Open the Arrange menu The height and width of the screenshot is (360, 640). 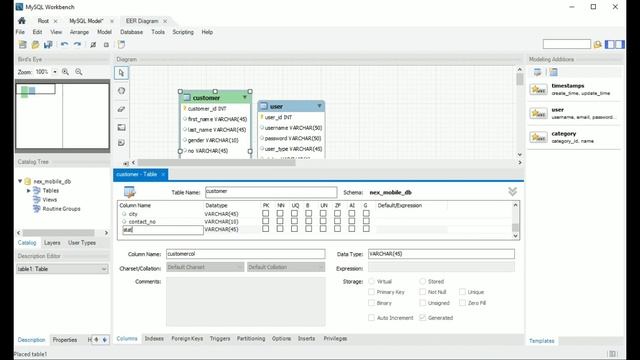(x=79, y=32)
